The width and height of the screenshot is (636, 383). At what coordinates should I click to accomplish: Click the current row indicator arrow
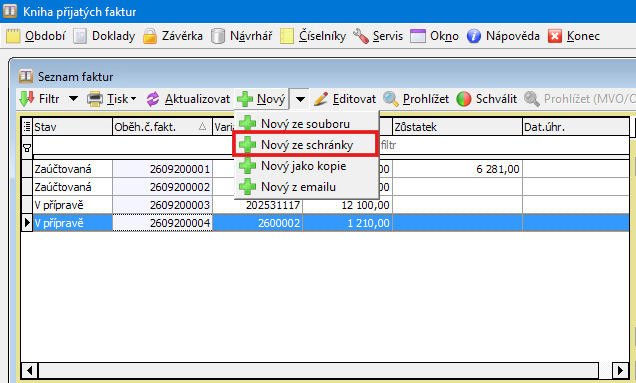tap(27, 222)
